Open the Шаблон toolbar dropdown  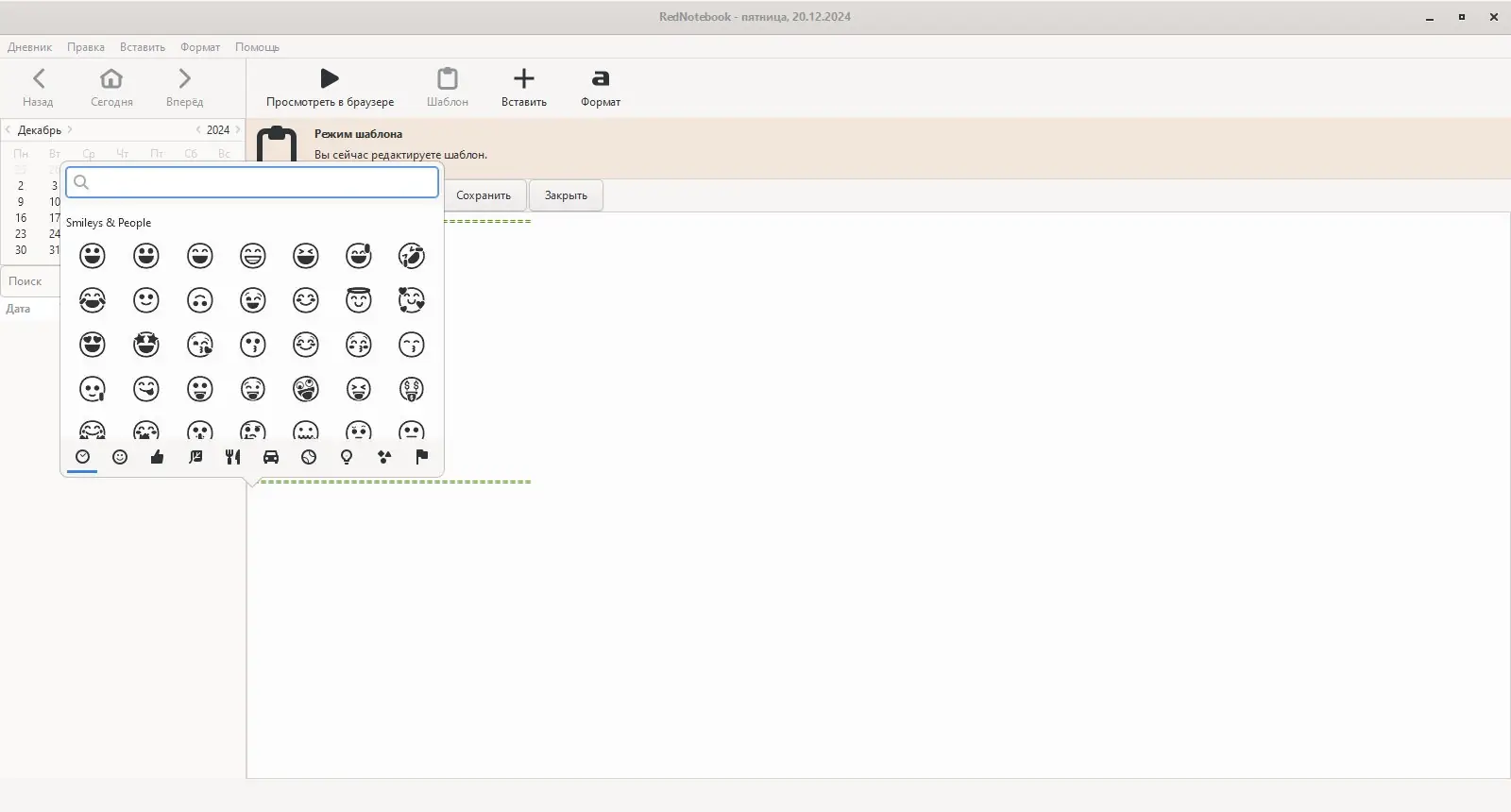coord(448,88)
